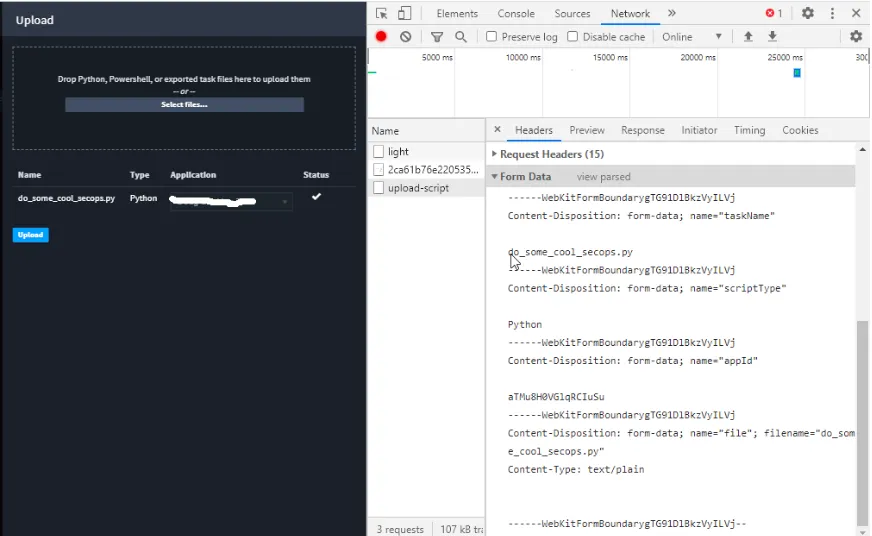Export HAR file with download arrow
The image size is (872, 536).
(x=772, y=37)
